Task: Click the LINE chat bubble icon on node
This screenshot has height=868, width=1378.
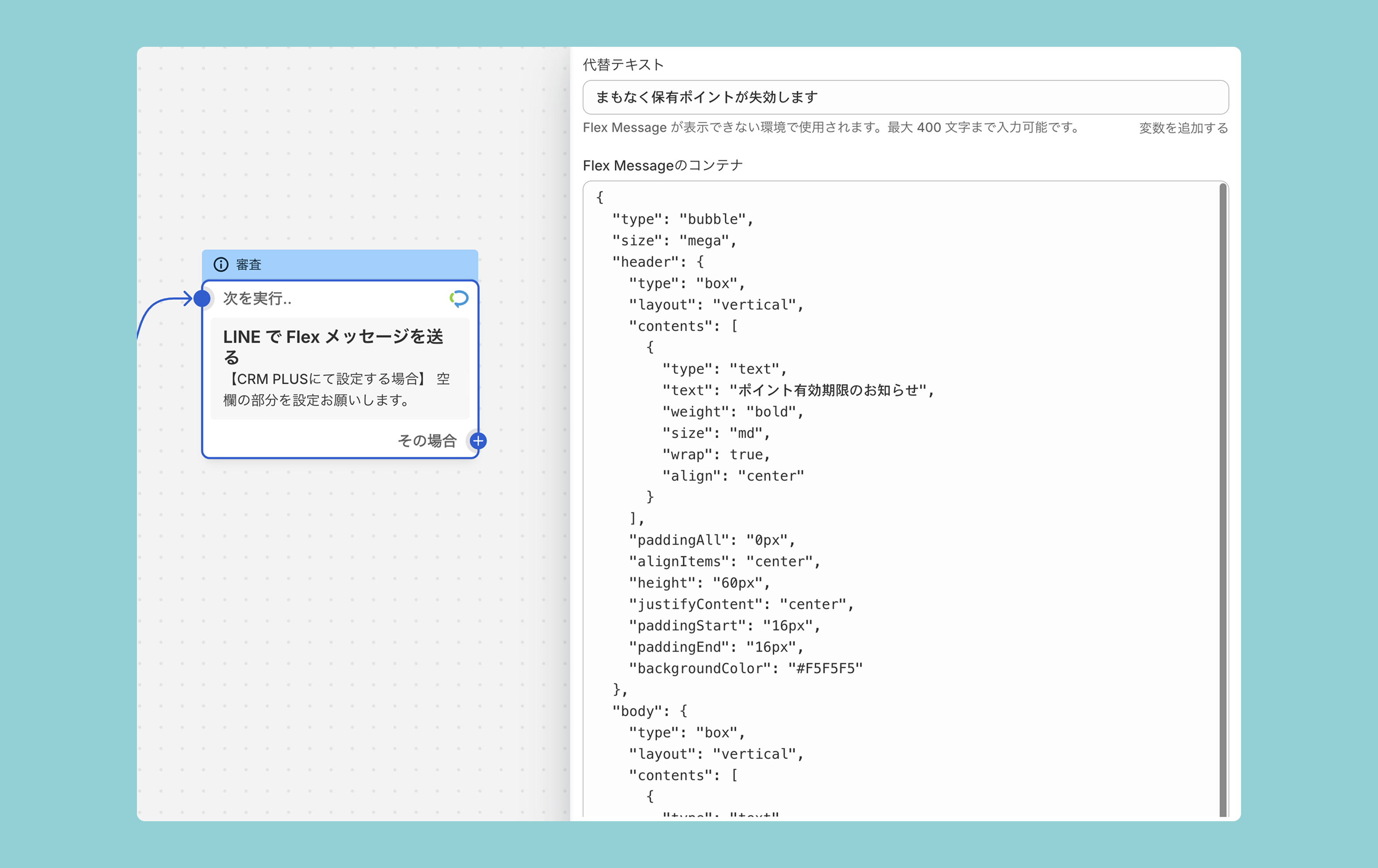Action: [x=459, y=298]
